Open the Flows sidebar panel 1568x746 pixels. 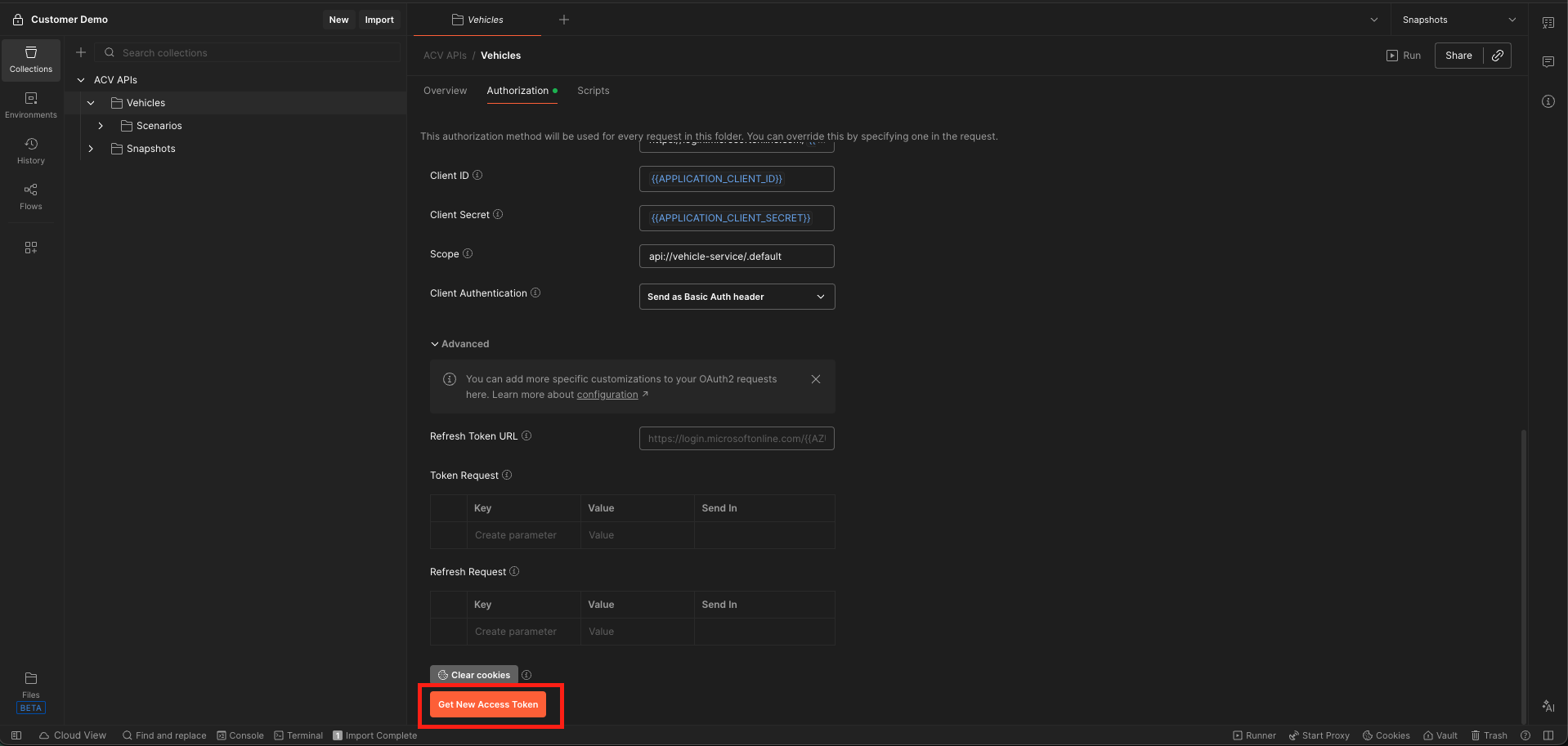31,196
